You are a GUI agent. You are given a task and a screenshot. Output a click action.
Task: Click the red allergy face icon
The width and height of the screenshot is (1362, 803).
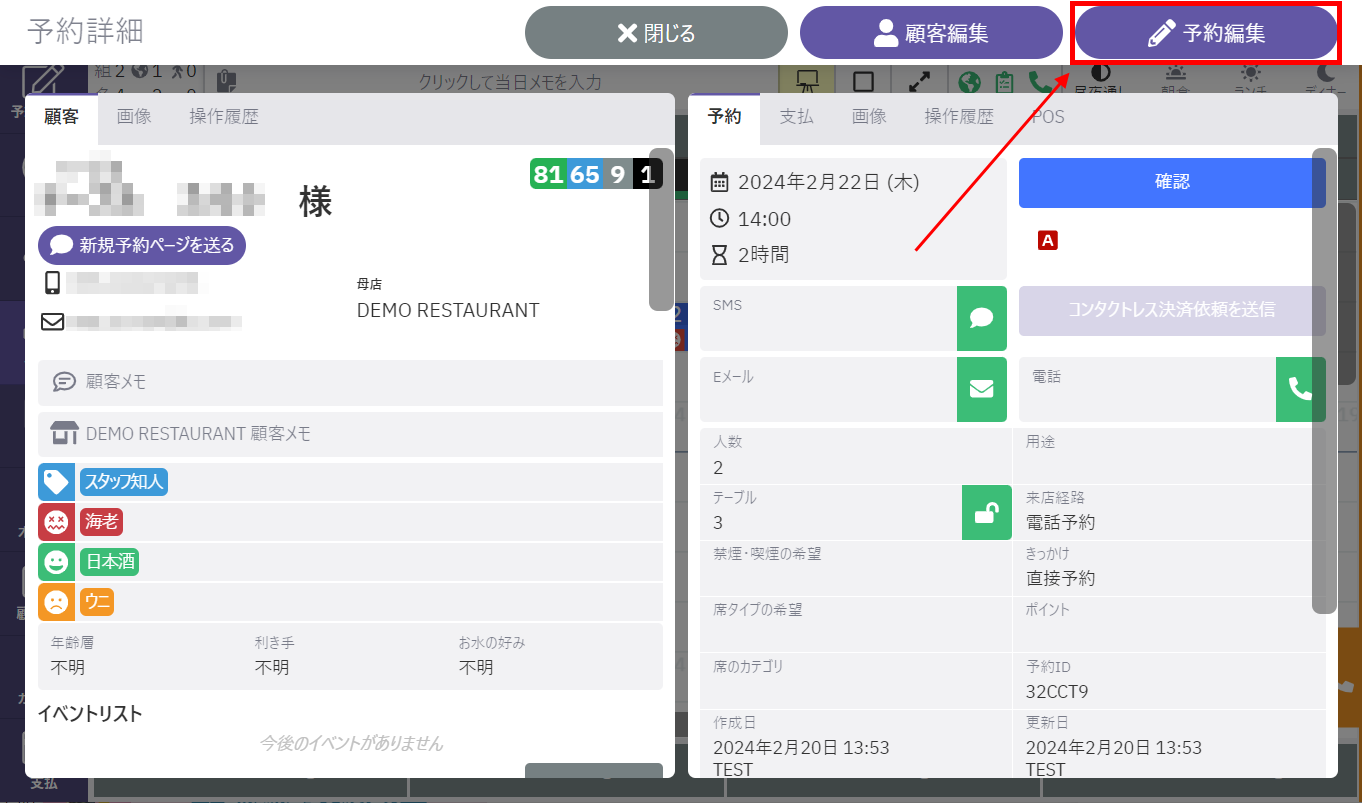click(56, 522)
